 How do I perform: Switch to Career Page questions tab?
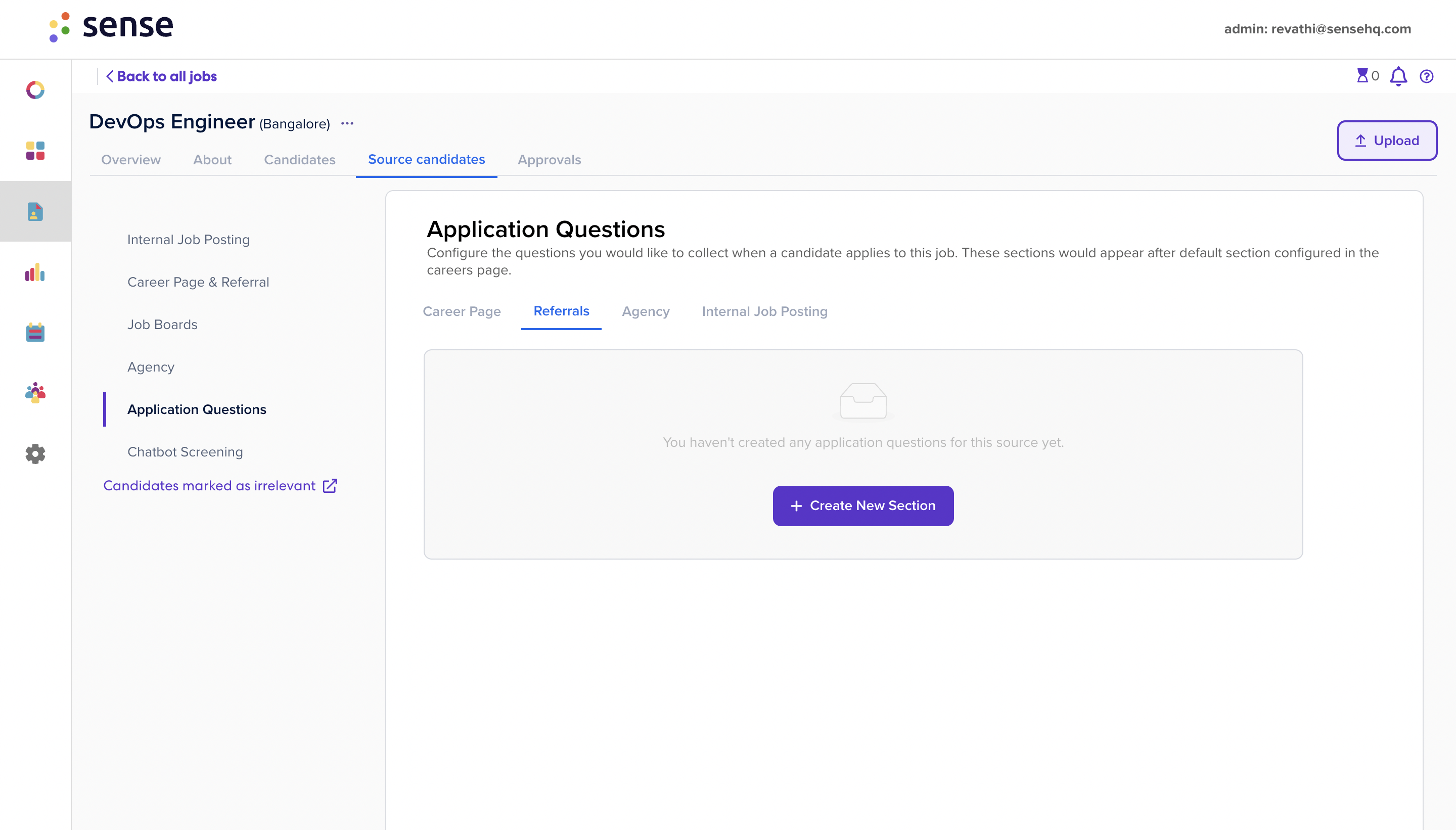tap(462, 311)
